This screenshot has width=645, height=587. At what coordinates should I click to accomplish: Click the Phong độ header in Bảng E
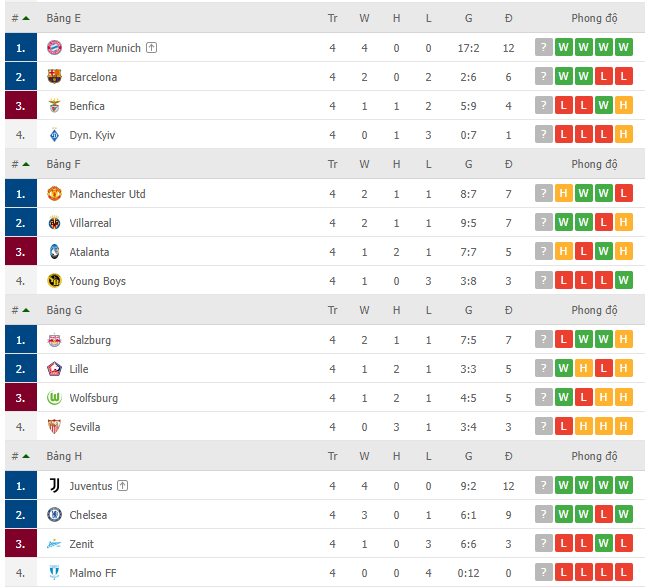click(x=594, y=18)
